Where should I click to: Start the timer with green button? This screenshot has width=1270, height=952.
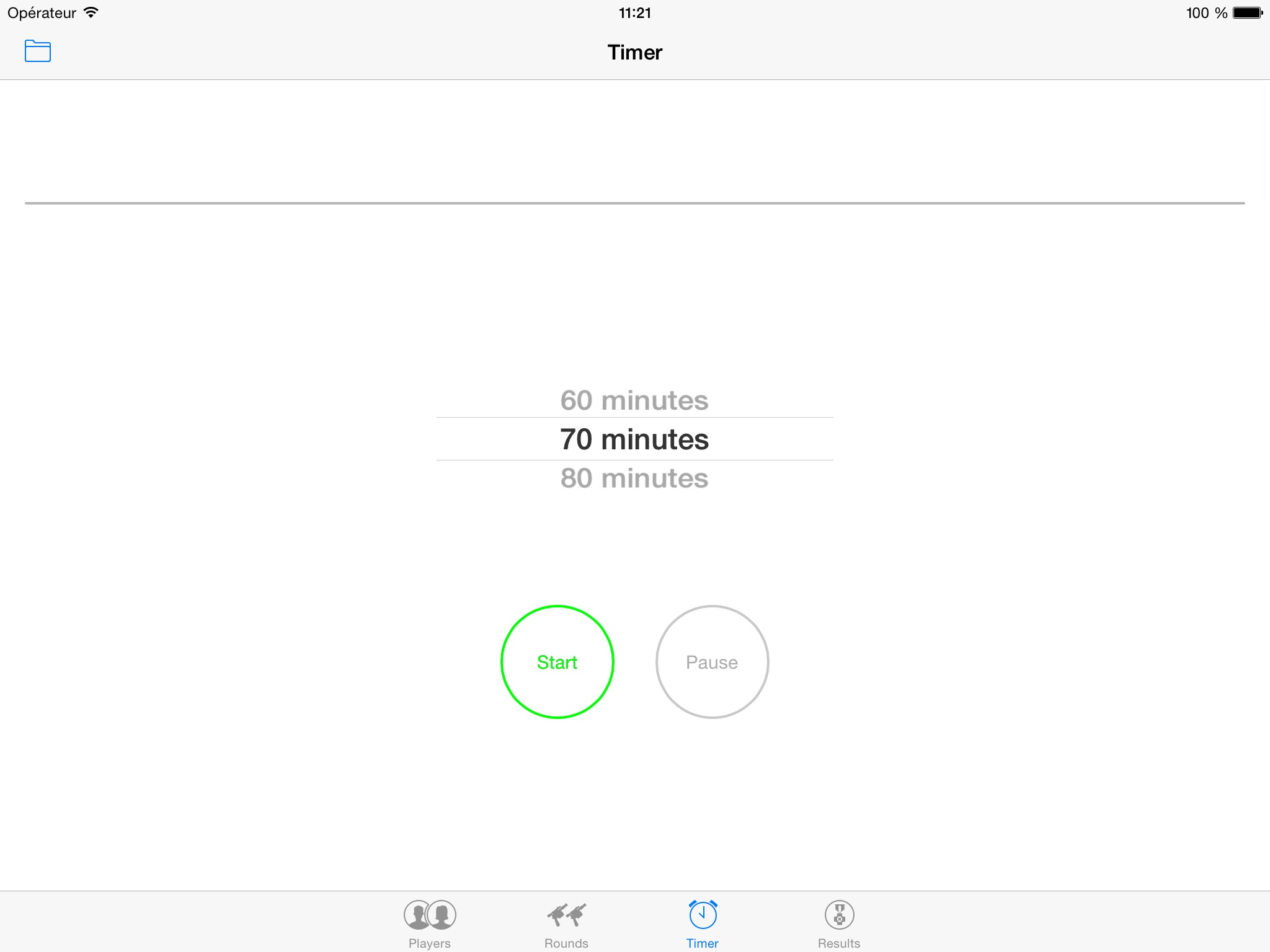pos(557,662)
